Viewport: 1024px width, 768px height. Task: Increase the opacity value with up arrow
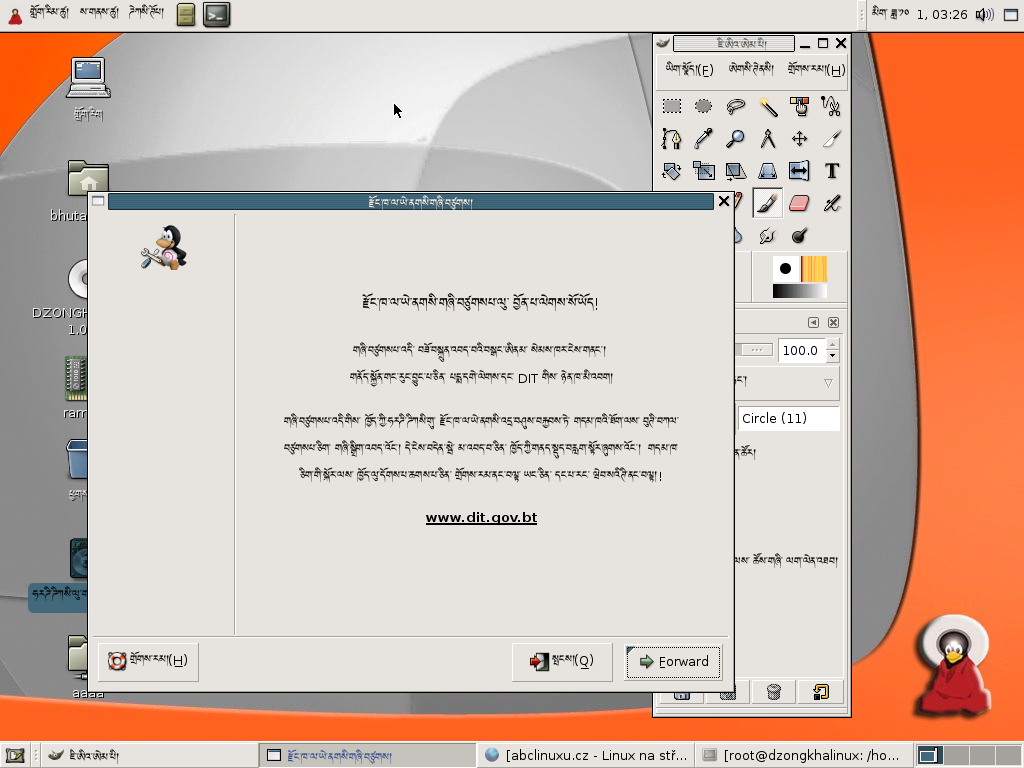(x=833, y=345)
